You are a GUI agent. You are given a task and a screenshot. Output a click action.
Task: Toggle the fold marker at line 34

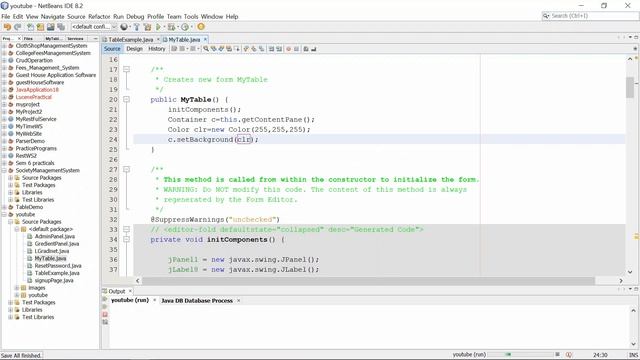[127, 239]
